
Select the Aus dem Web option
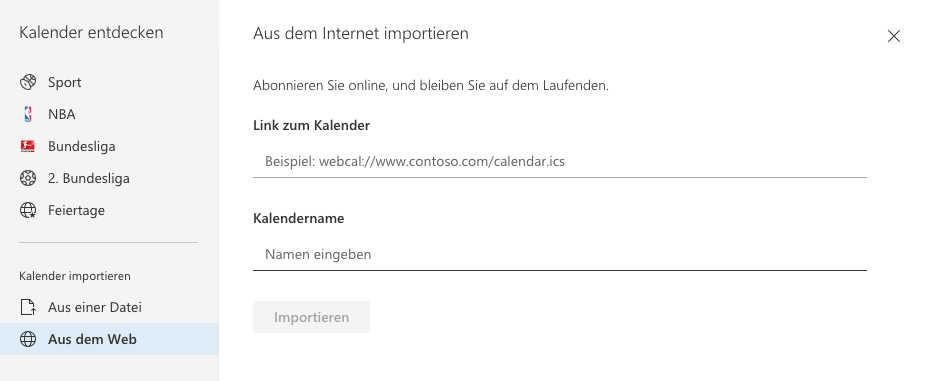109,339
